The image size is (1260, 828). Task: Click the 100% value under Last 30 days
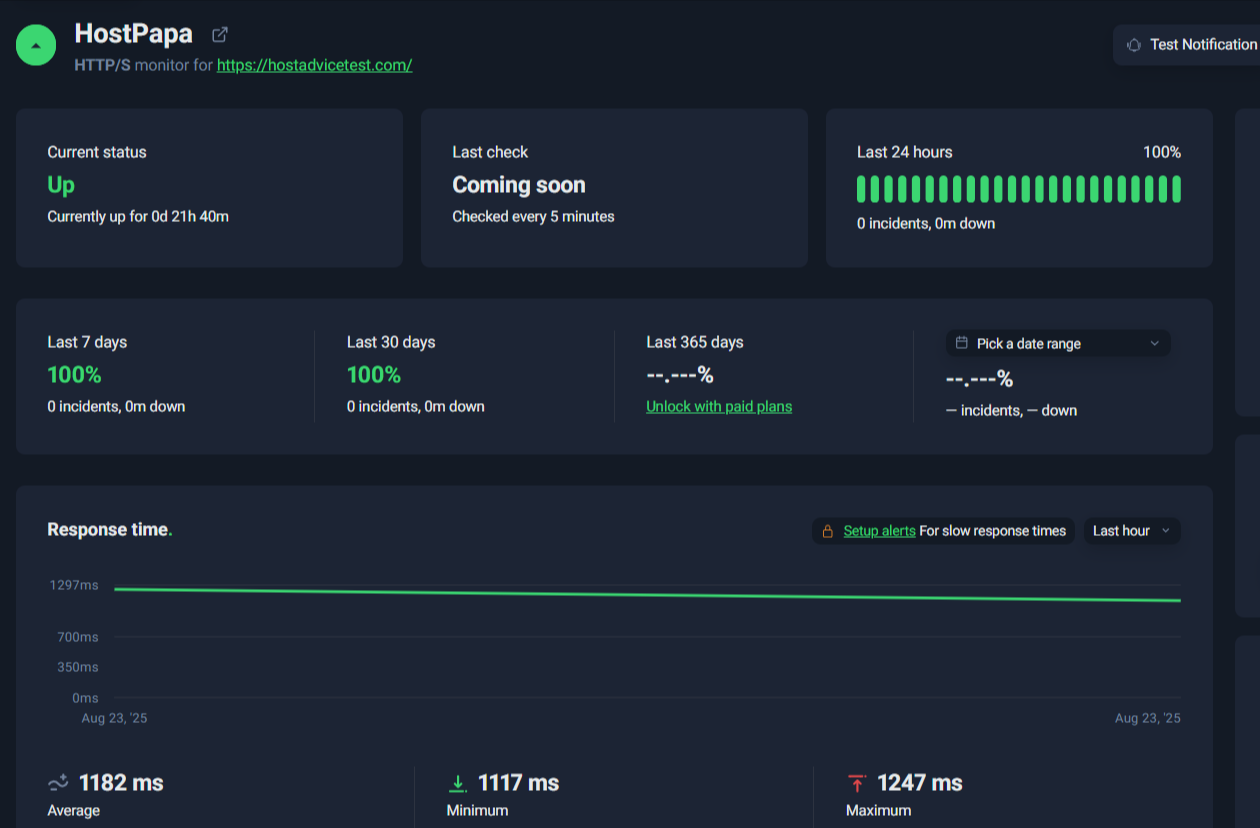point(374,375)
